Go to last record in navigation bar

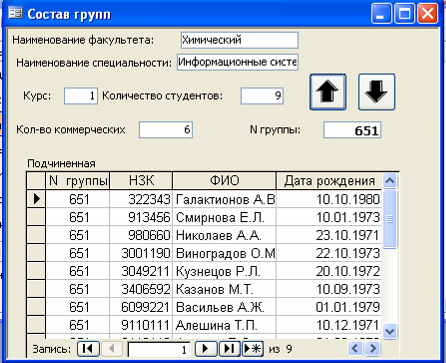[x=229, y=349]
